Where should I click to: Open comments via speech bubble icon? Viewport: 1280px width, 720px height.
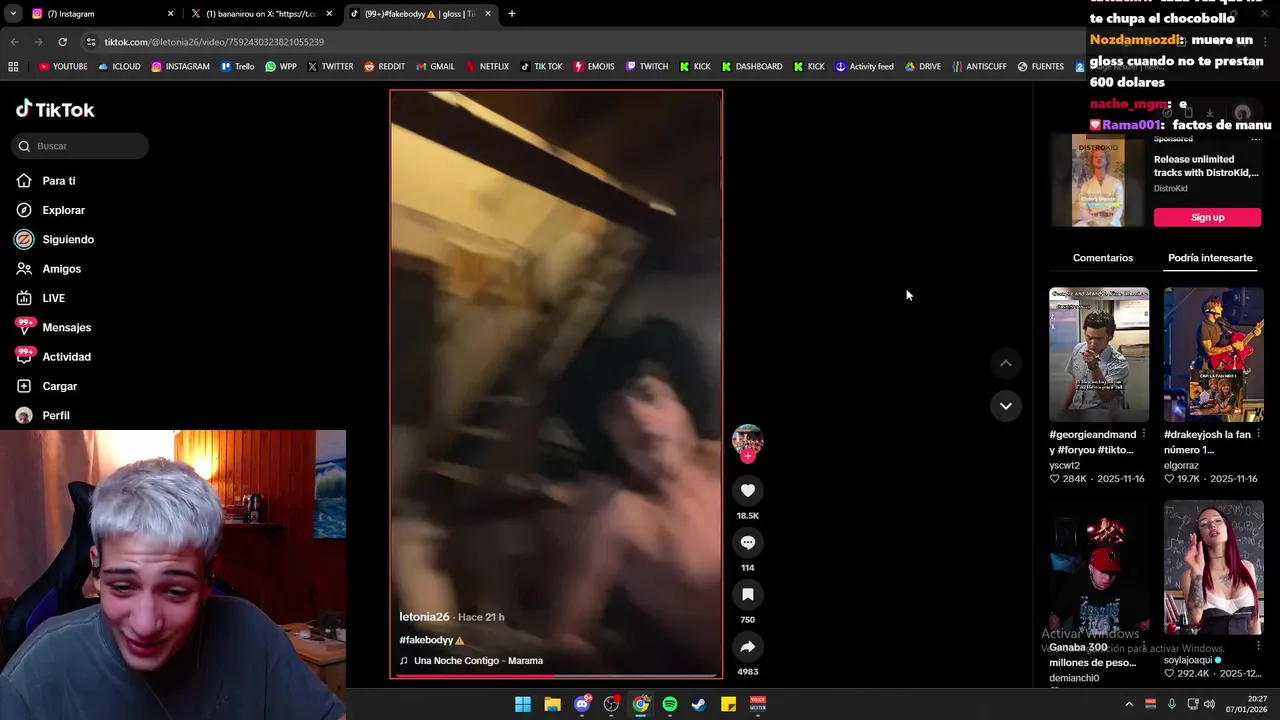pos(747,542)
